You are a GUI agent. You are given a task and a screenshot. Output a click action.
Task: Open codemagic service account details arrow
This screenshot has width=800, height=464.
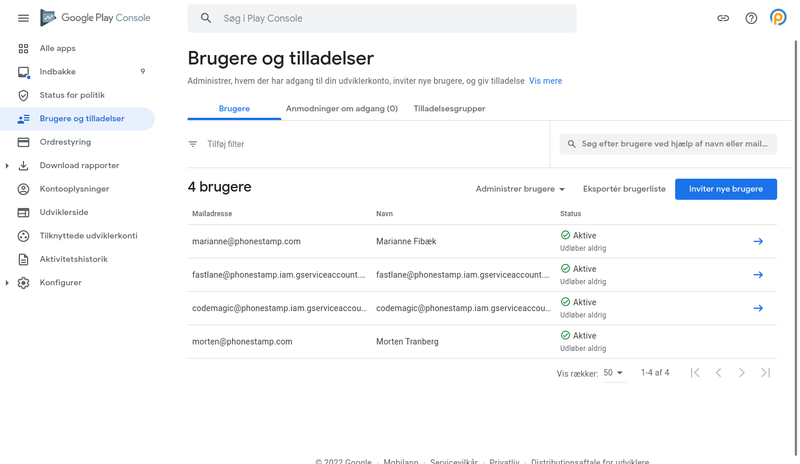click(x=758, y=308)
